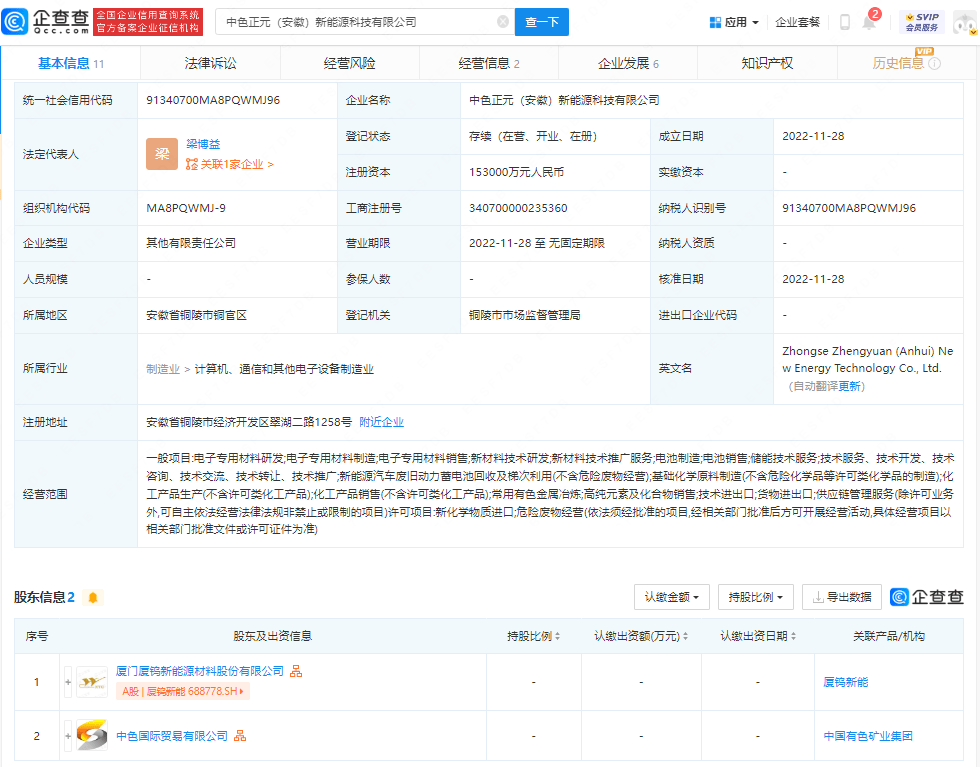Switch to 企业发展 tab
The image size is (980, 767).
coord(628,63)
